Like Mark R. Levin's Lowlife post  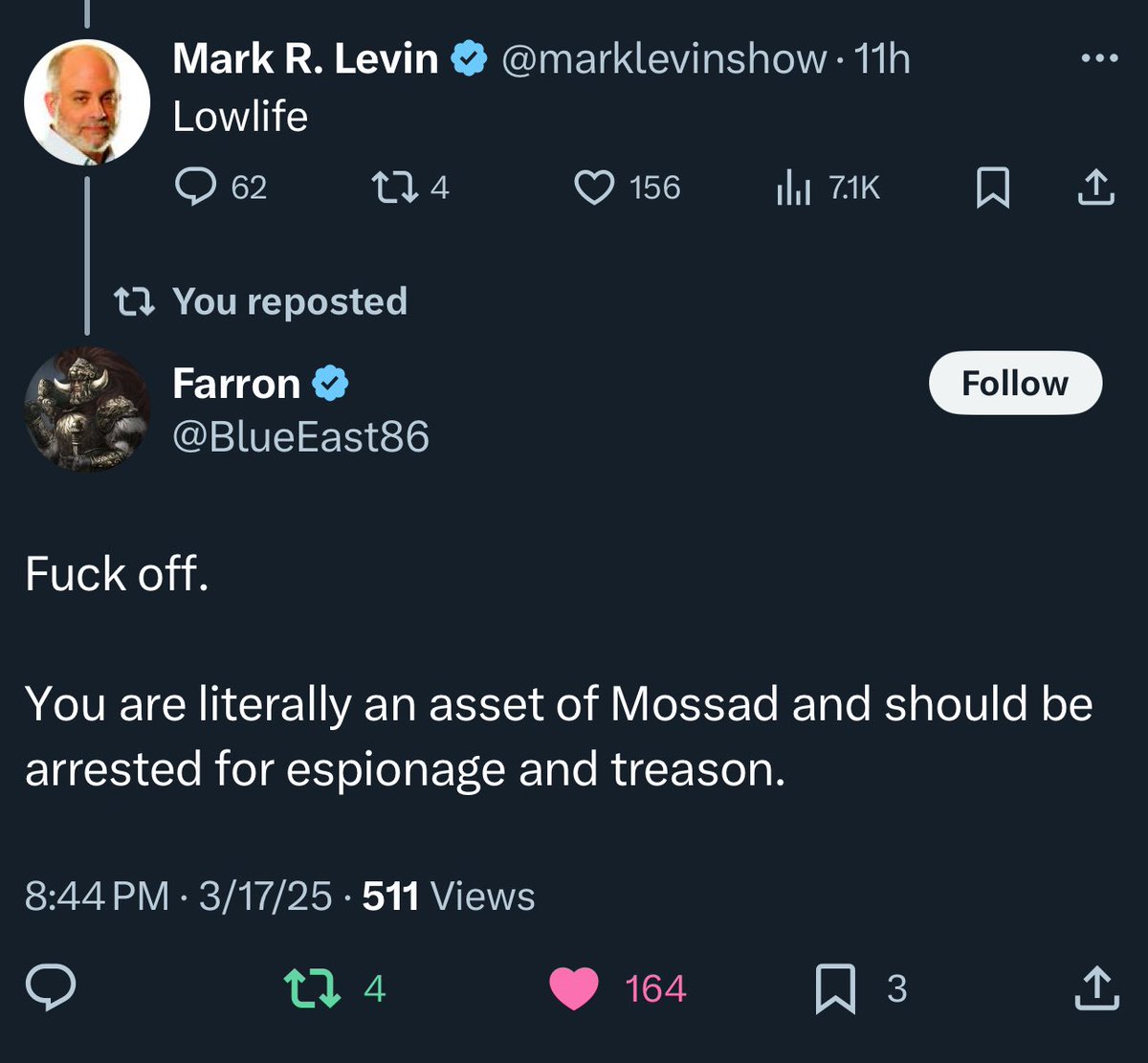pos(594,188)
